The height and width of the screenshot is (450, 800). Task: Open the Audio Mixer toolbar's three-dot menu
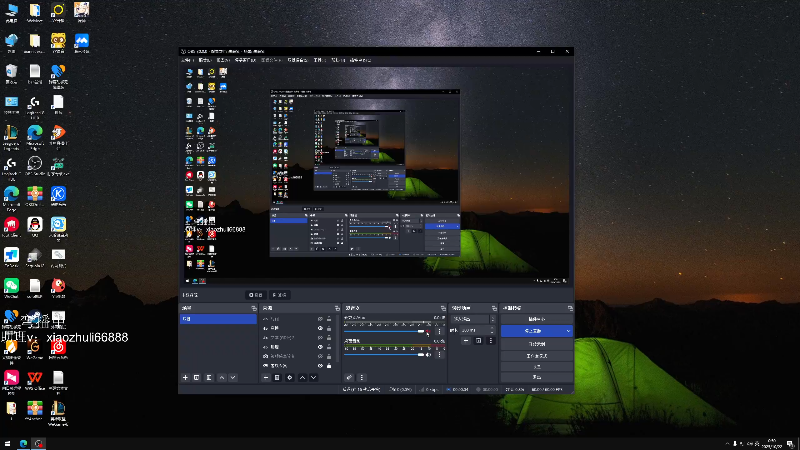362,378
